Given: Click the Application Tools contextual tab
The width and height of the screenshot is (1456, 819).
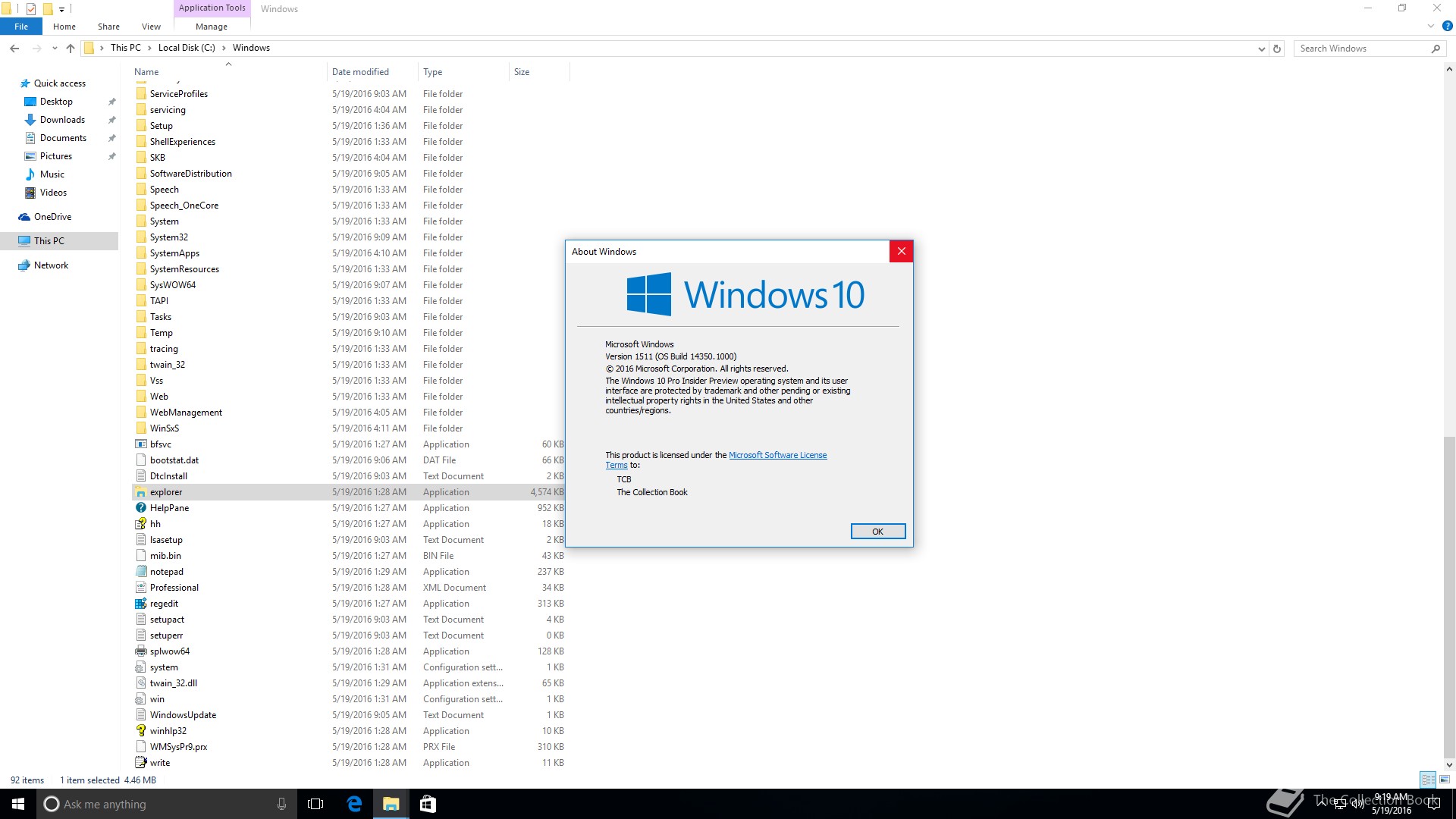Looking at the screenshot, I should 212,8.
